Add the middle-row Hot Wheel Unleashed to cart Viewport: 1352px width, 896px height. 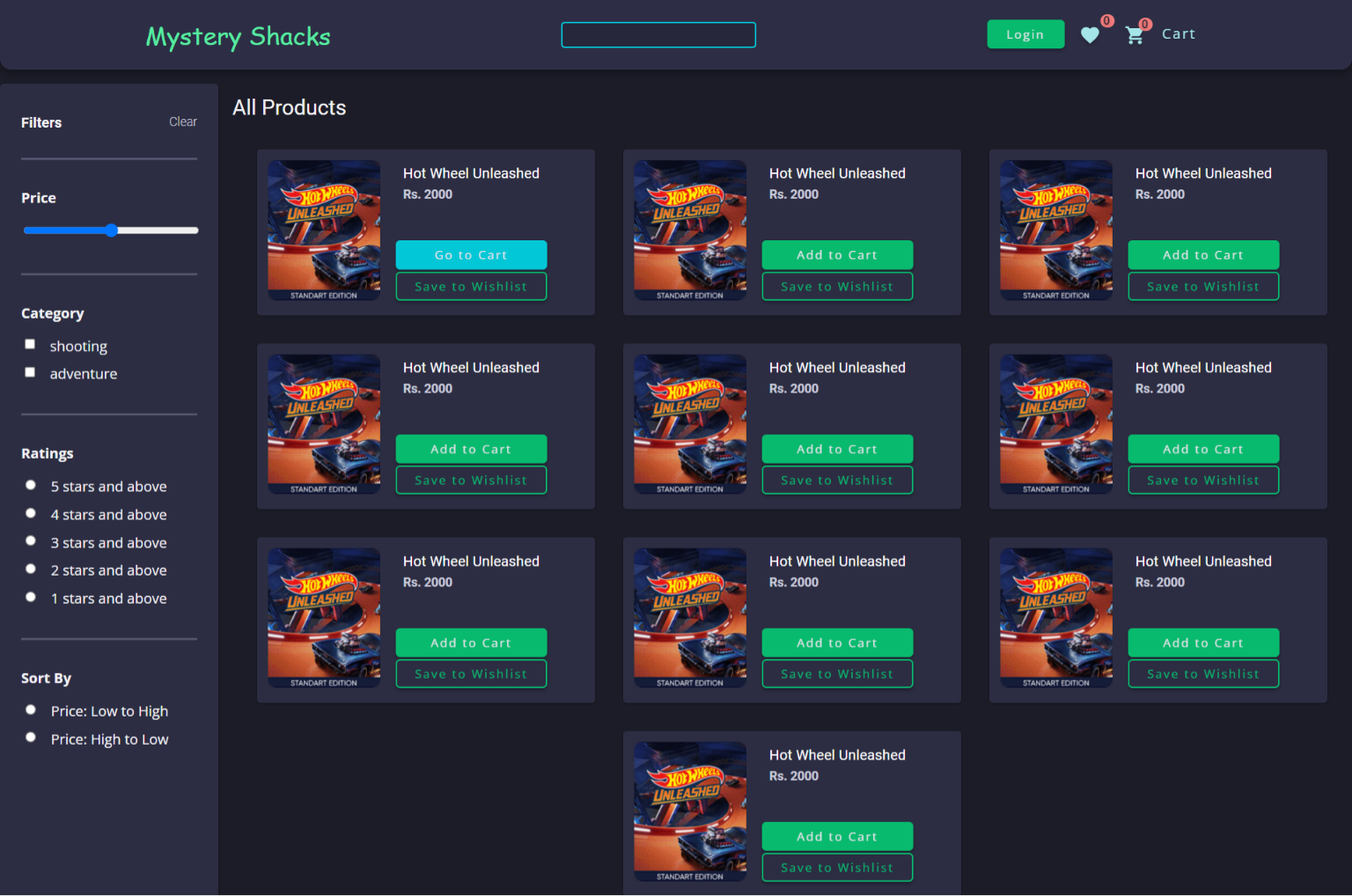point(837,449)
